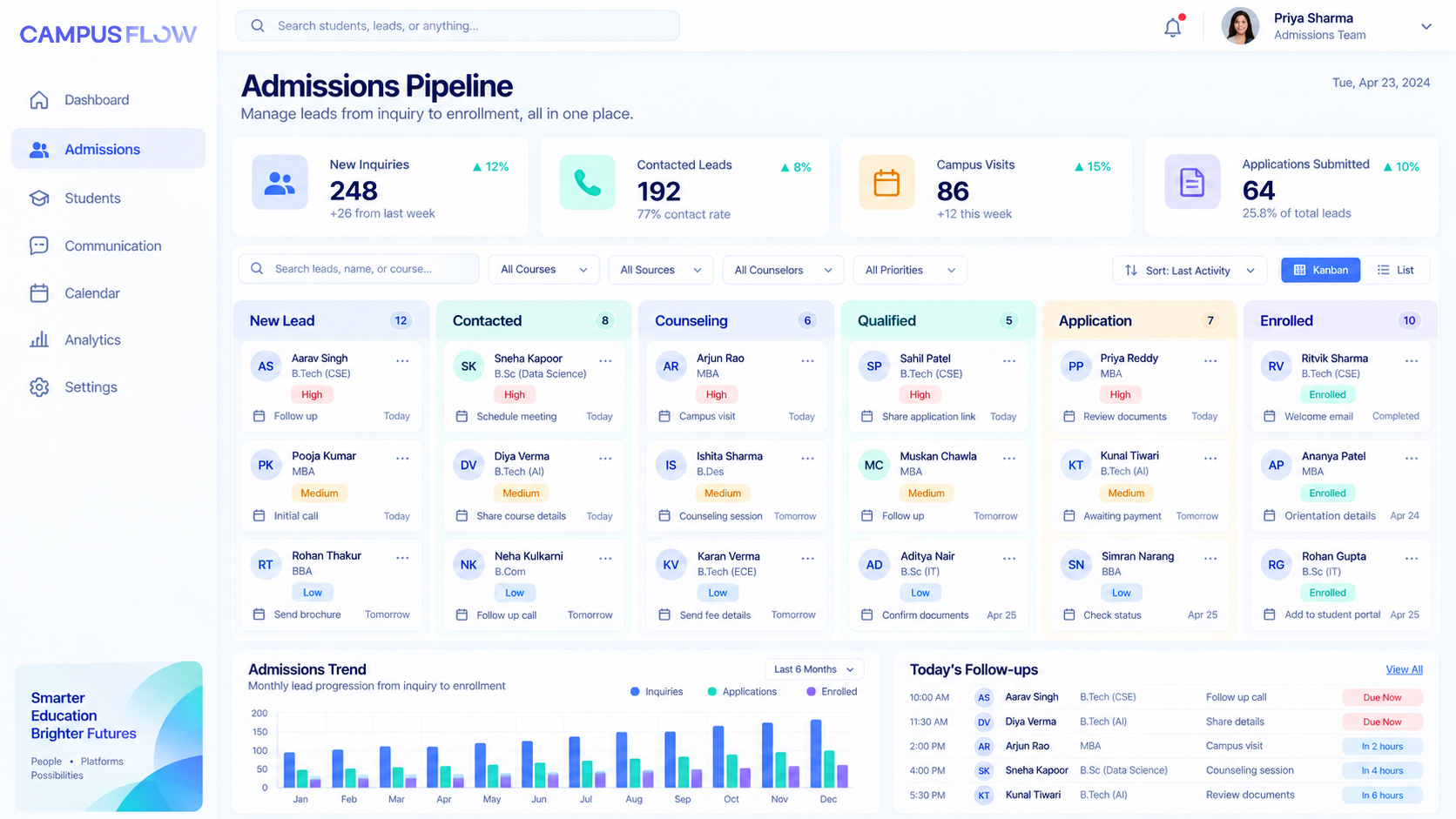Click the Analytics bar chart icon
Image resolution: width=1456 pixels, height=819 pixels.
(x=39, y=340)
